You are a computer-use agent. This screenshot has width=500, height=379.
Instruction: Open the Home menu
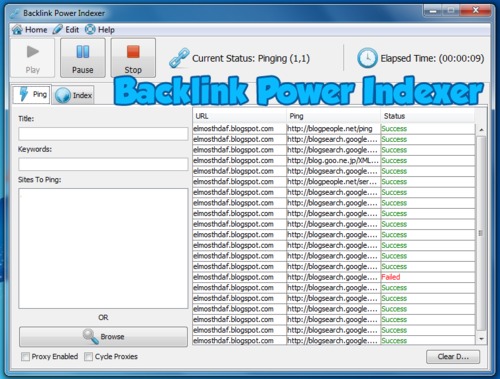click(x=30, y=30)
